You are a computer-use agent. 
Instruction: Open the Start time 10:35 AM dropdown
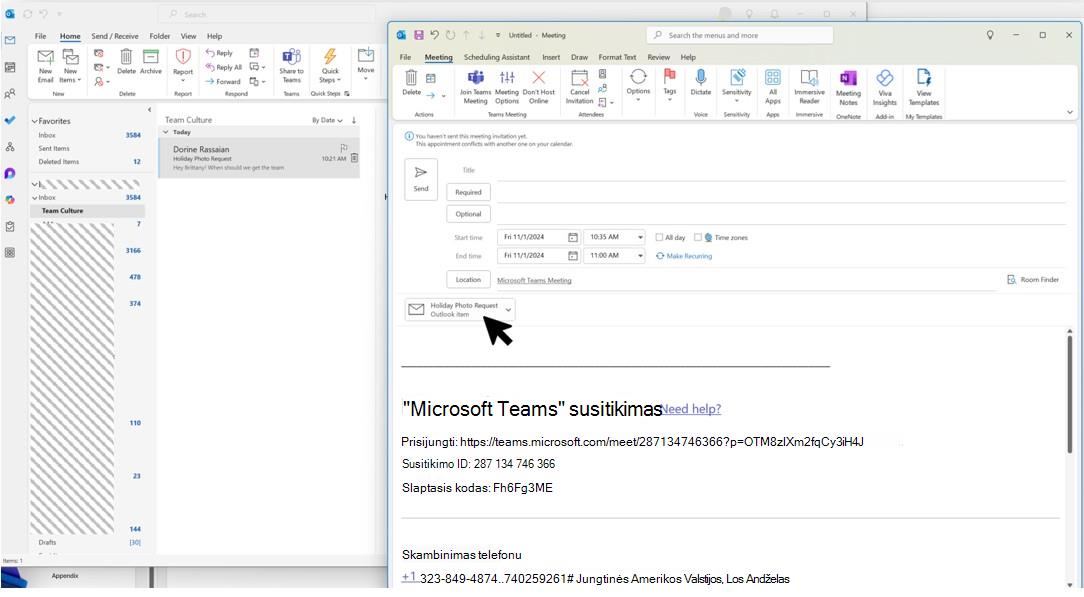[x=640, y=237]
